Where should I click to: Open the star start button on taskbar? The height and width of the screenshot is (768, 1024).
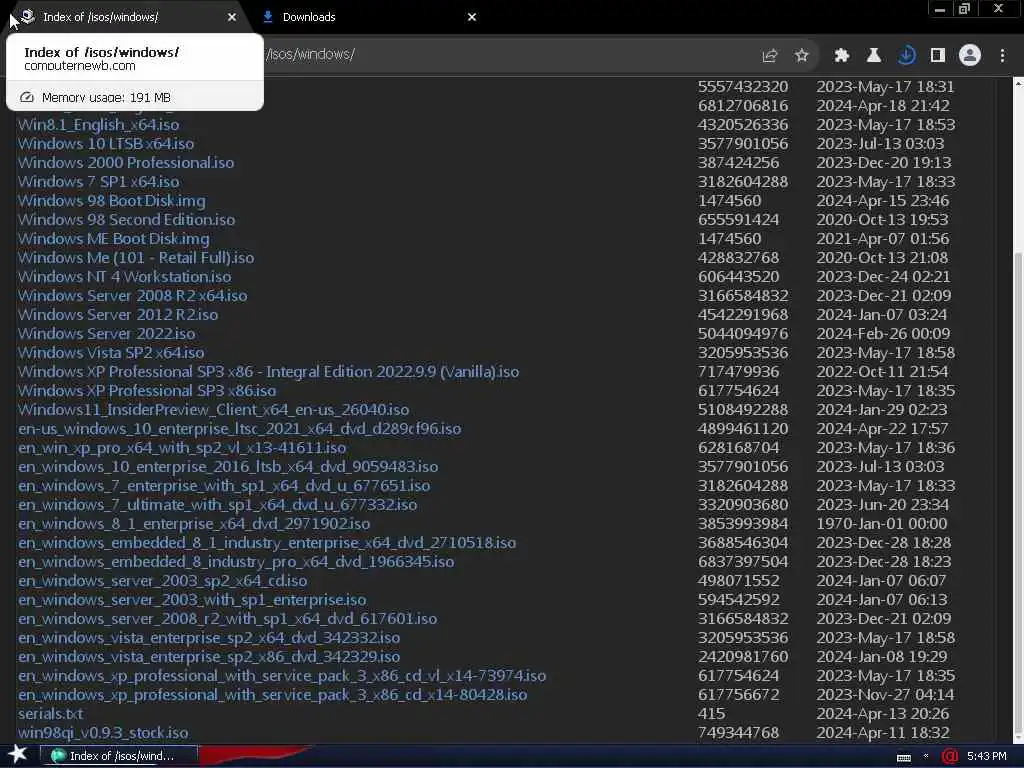tap(18, 755)
